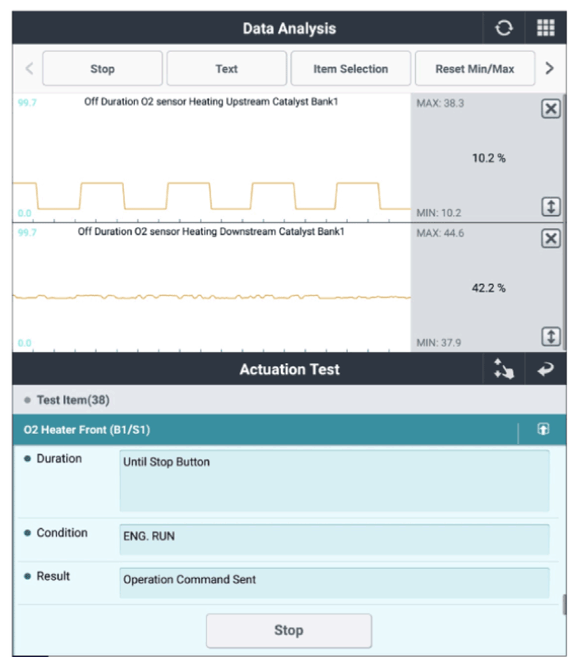Screen dimensions: 577x666
Task: Collapse the O2 Heater Front (B1/S1) panel
Action: [x=543, y=429]
